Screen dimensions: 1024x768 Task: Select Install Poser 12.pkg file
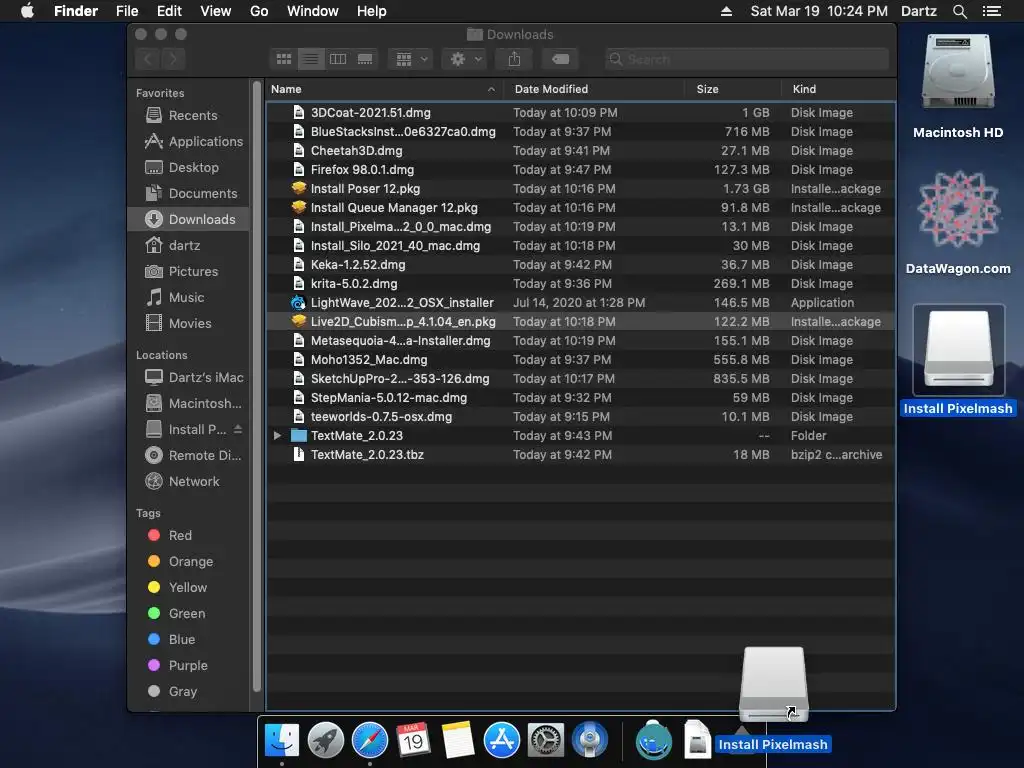(x=581, y=189)
